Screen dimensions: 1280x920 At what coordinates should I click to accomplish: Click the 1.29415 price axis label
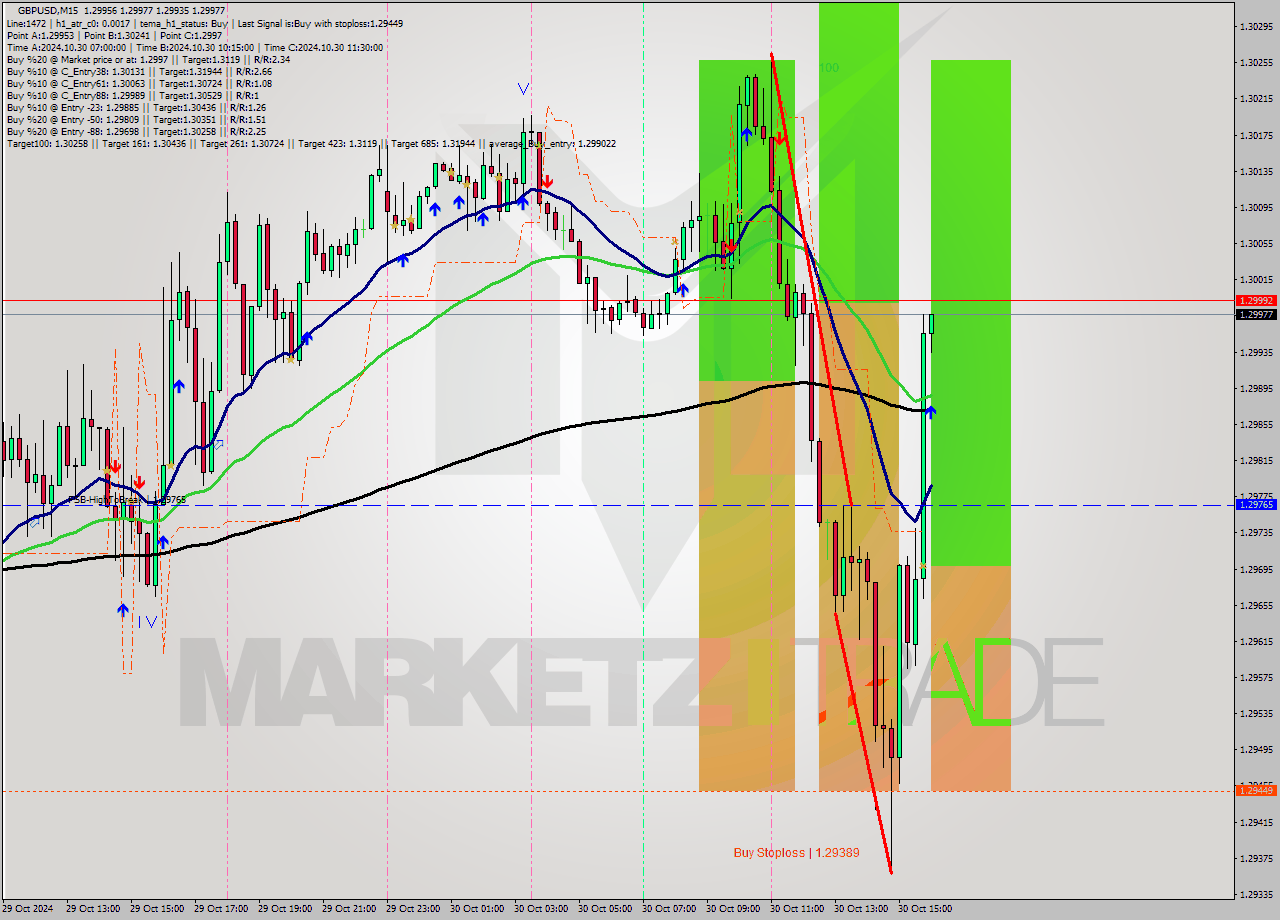pos(1256,822)
